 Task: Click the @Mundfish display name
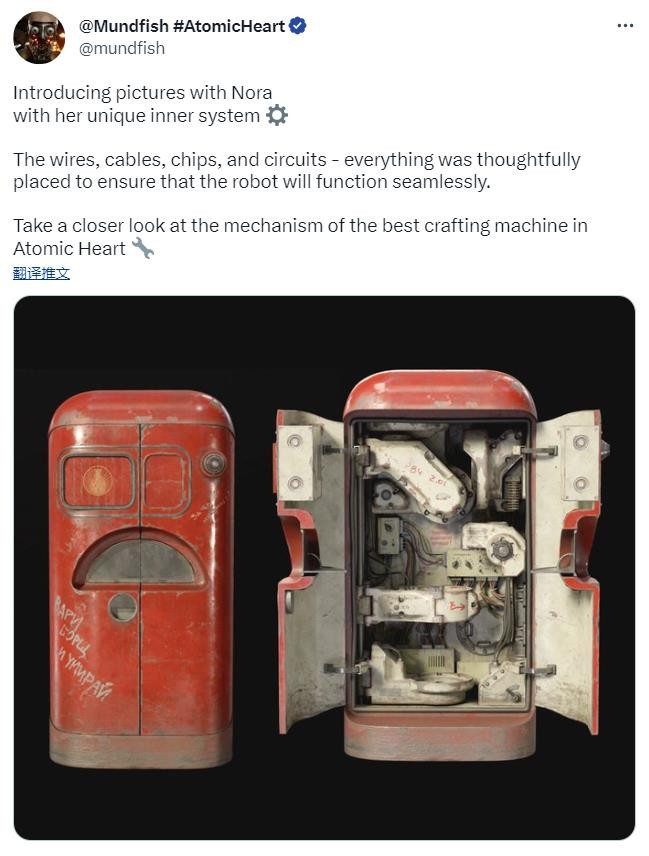click(123, 26)
